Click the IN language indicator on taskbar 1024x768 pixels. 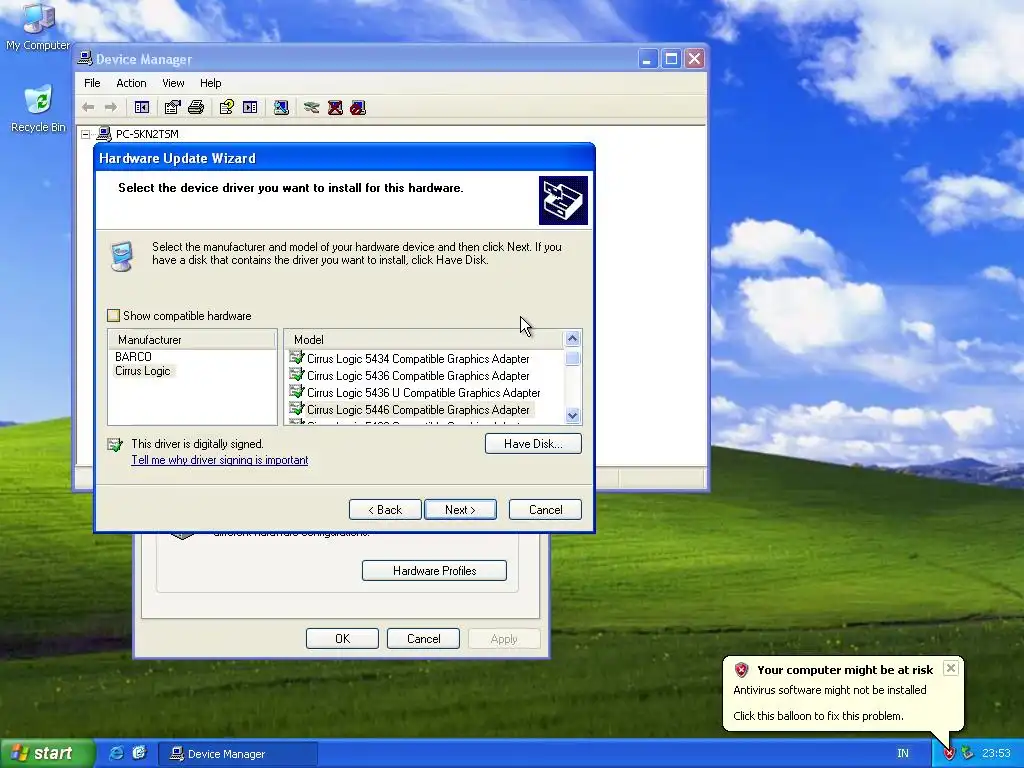903,754
